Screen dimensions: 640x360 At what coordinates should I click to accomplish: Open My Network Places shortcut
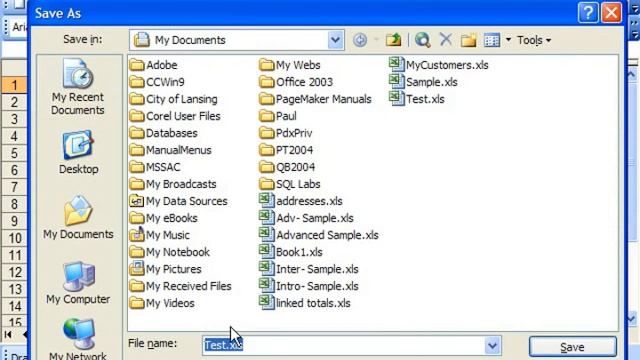click(x=78, y=339)
